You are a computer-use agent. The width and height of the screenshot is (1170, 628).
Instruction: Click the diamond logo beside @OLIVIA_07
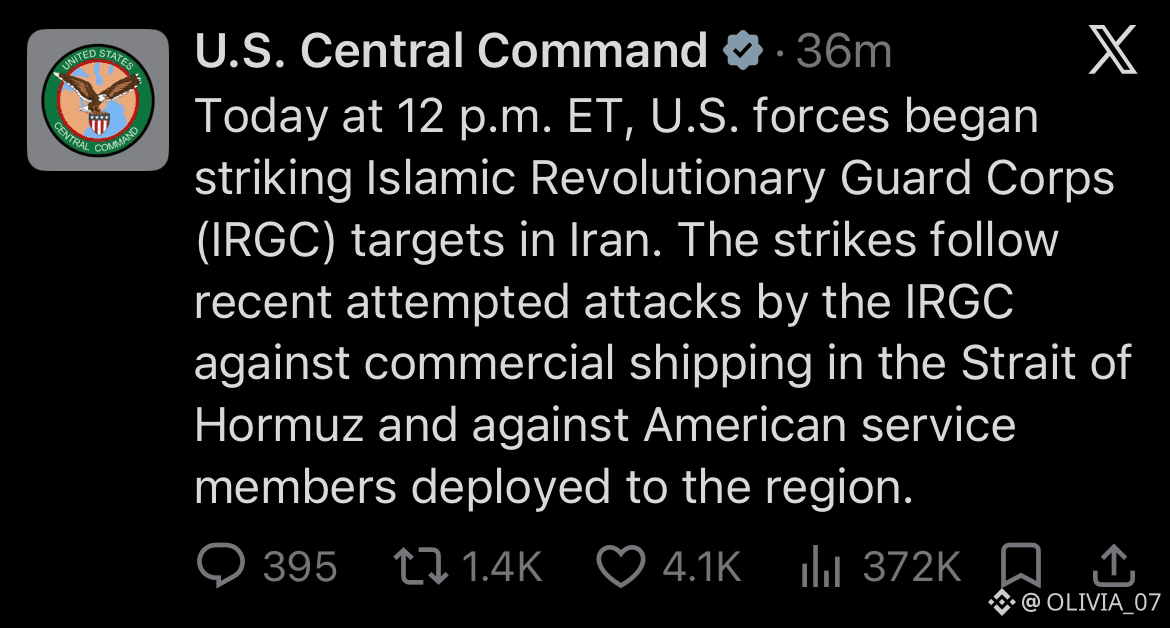point(1002,602)
